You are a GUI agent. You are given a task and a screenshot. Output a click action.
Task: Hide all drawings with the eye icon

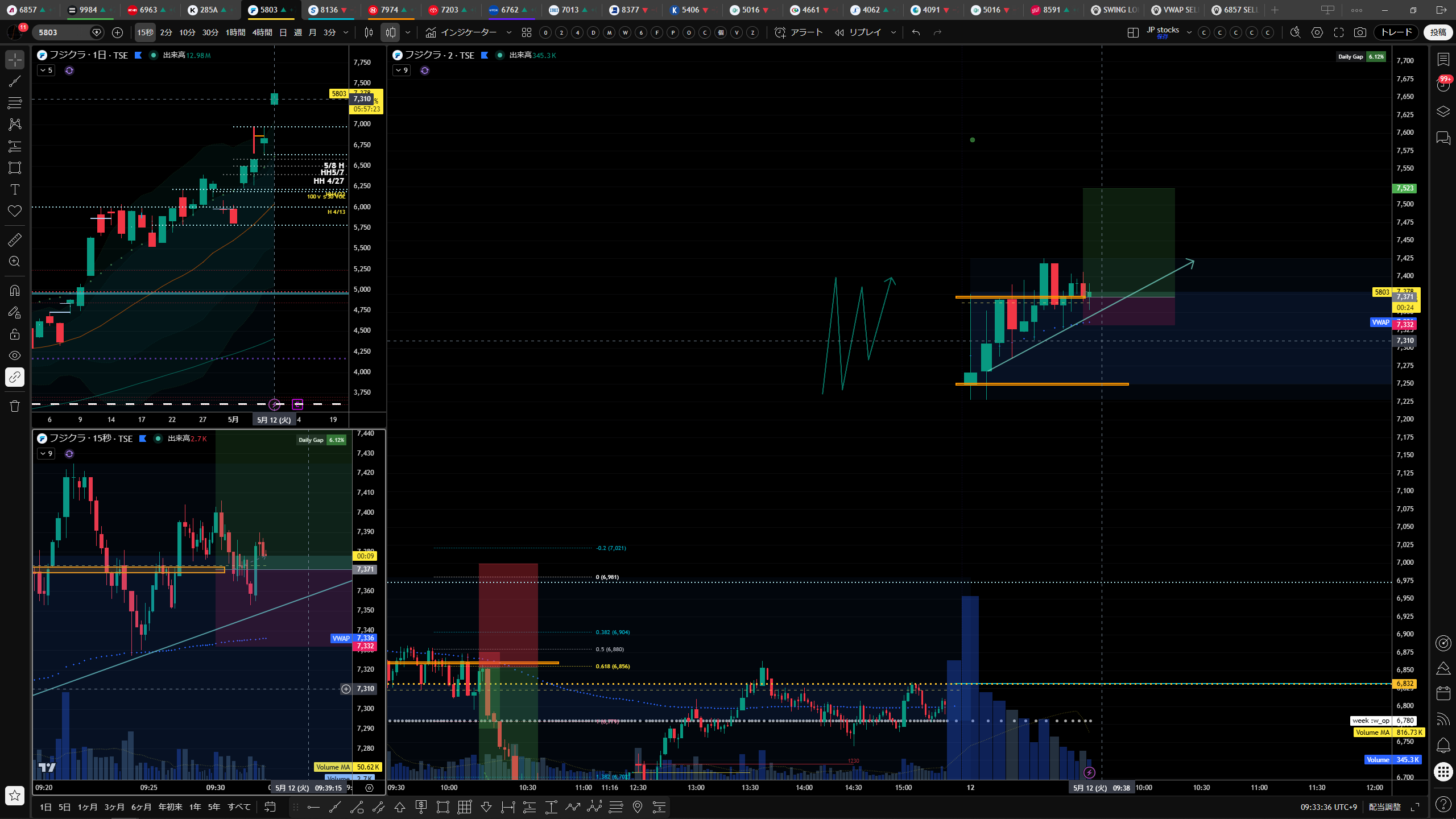tap(15, 355)
